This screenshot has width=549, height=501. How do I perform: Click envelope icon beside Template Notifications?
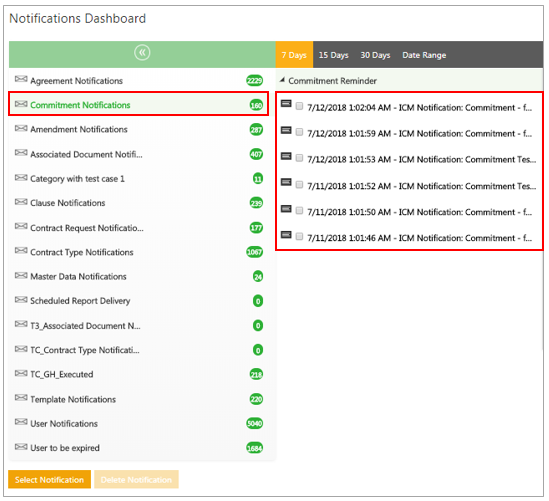point(21,398)
